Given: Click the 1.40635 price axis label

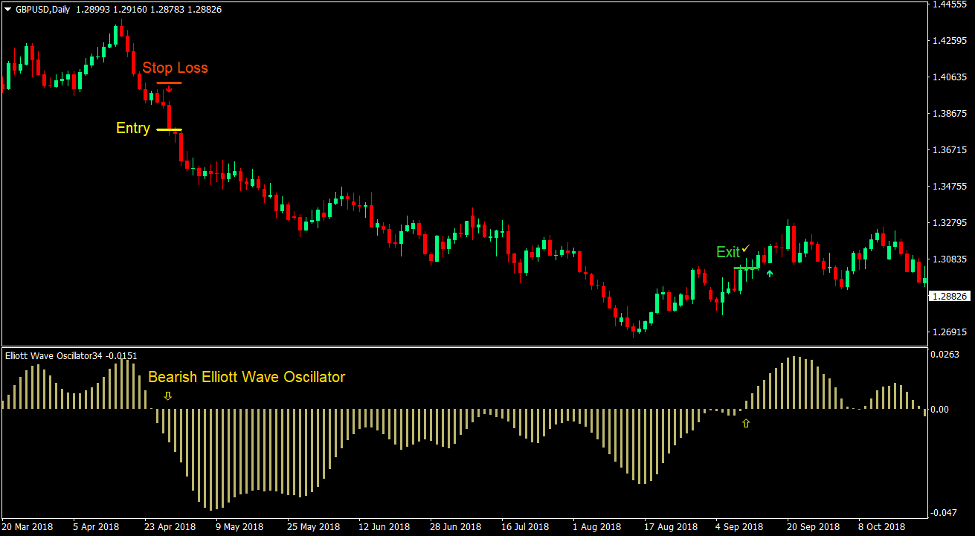Looking at the screenshot, I should (950, 77).
